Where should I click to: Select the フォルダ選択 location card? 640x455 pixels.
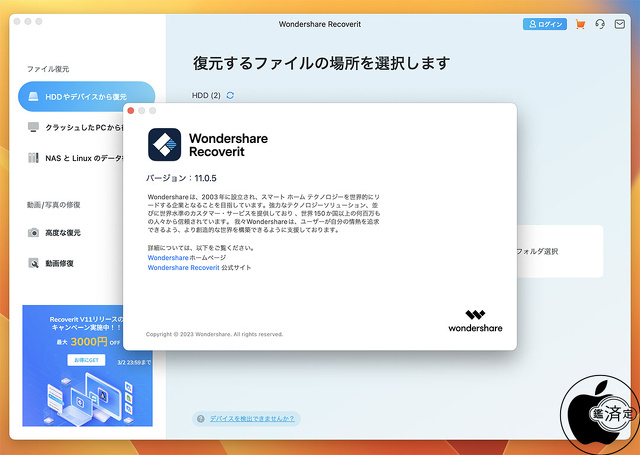tap(560, 251)
